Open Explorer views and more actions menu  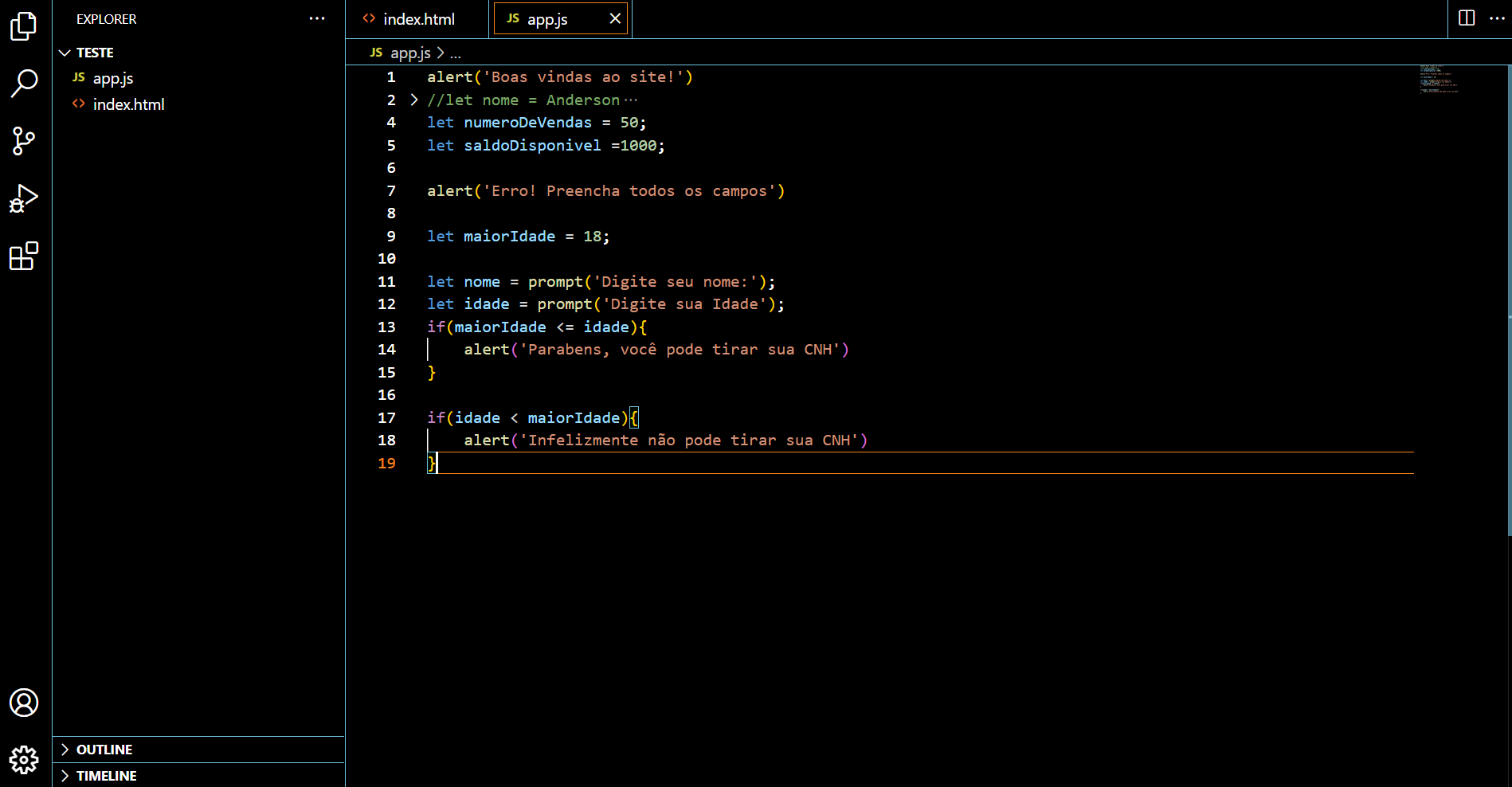pyautogui.click(x=317, y=18)
